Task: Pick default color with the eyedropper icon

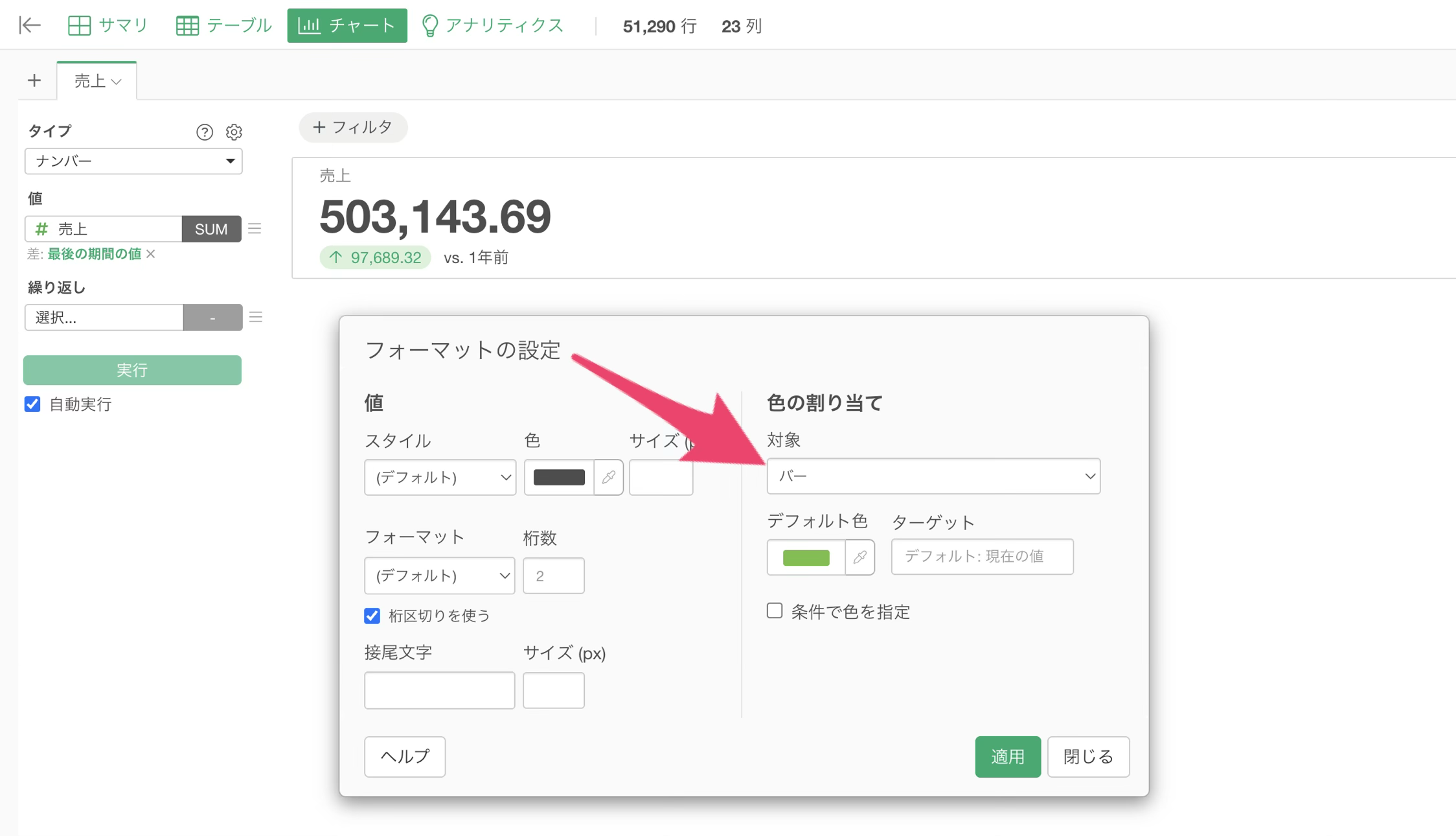Action: [x=860, y=557]
